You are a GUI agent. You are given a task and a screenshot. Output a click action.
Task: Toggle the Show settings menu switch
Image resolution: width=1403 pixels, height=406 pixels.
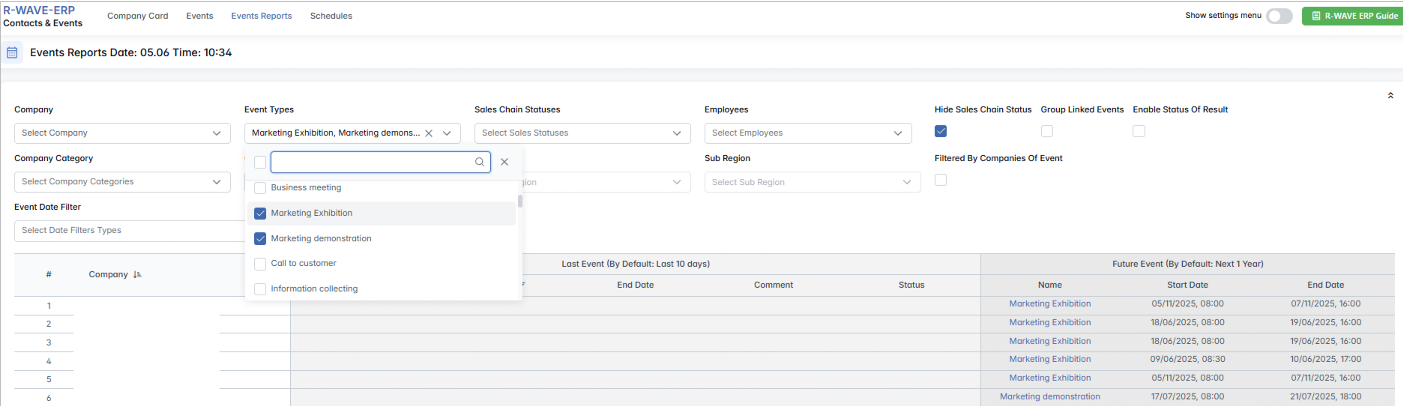click(1279, 16)
